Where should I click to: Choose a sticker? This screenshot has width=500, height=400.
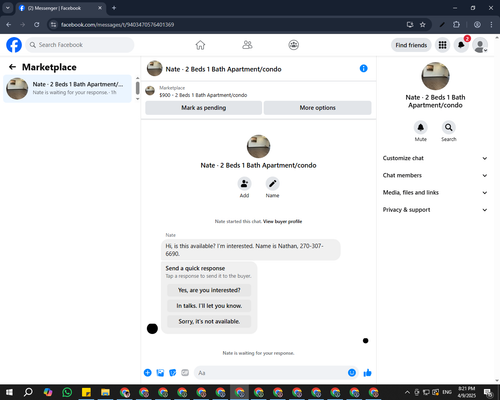pyautogui.click(x=173, y=373)
